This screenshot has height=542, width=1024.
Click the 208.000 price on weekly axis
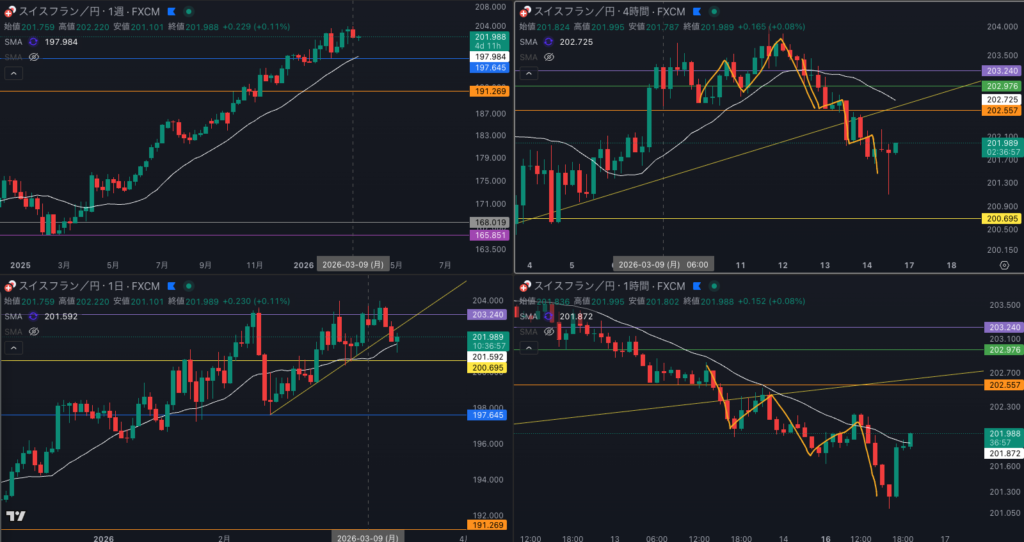(490, 7)
